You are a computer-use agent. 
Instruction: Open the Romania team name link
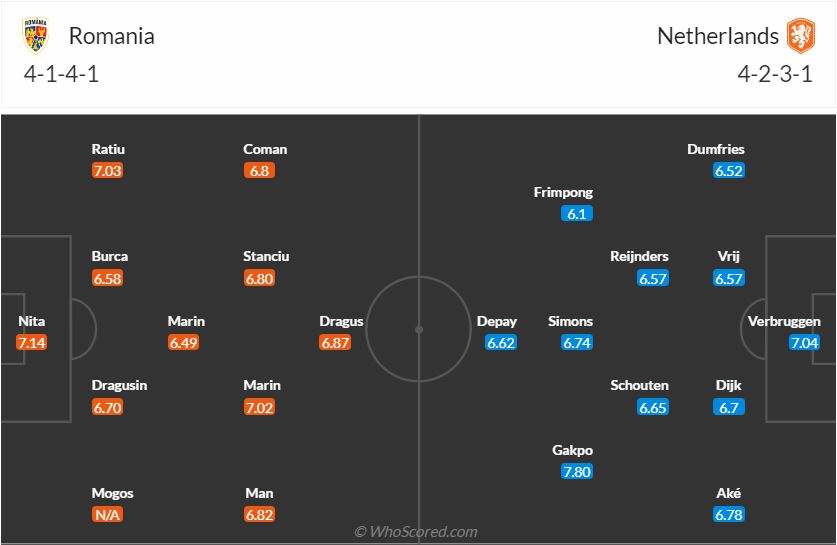[x=111, y=36]
